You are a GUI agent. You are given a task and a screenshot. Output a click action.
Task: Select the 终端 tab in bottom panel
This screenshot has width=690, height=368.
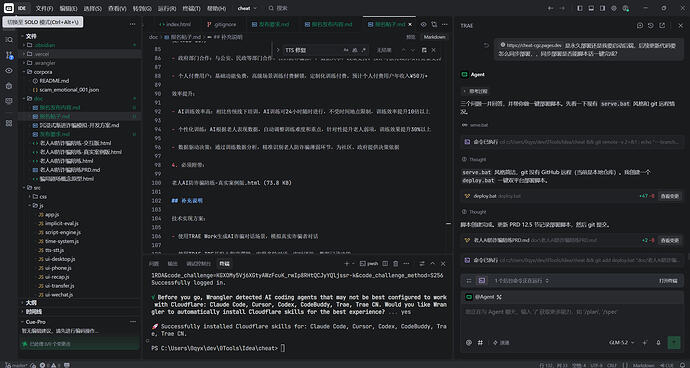pos(224,264)
